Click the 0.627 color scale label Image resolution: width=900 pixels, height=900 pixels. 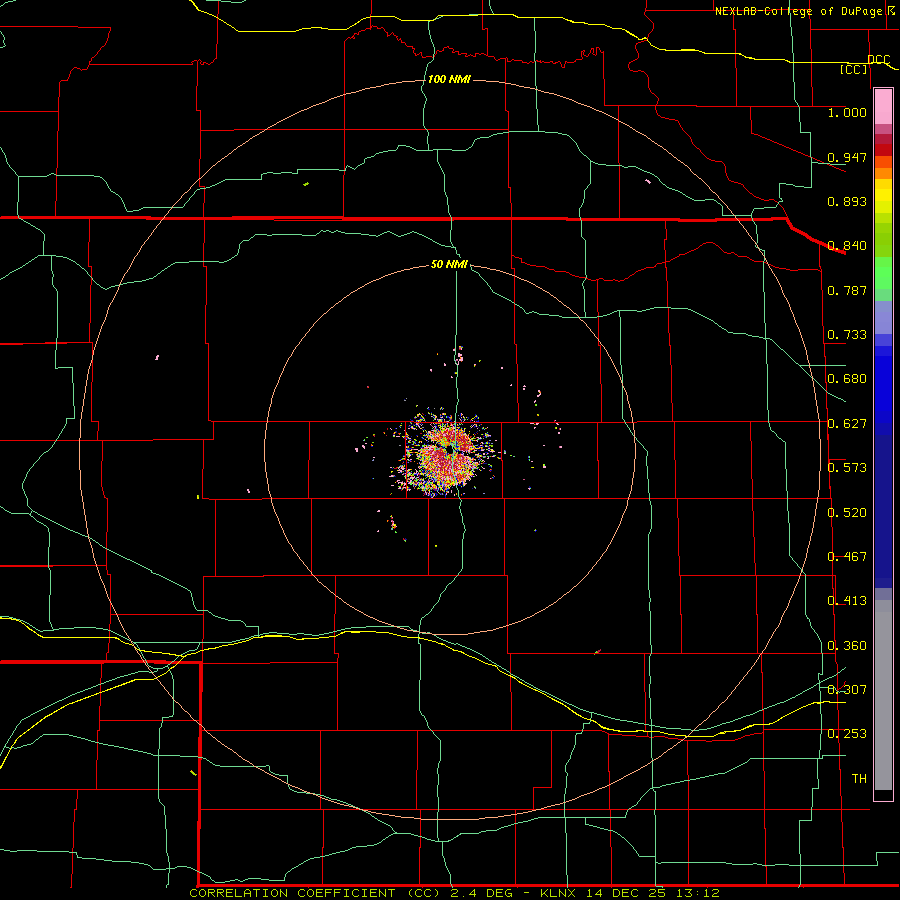(x=847, y=424)
